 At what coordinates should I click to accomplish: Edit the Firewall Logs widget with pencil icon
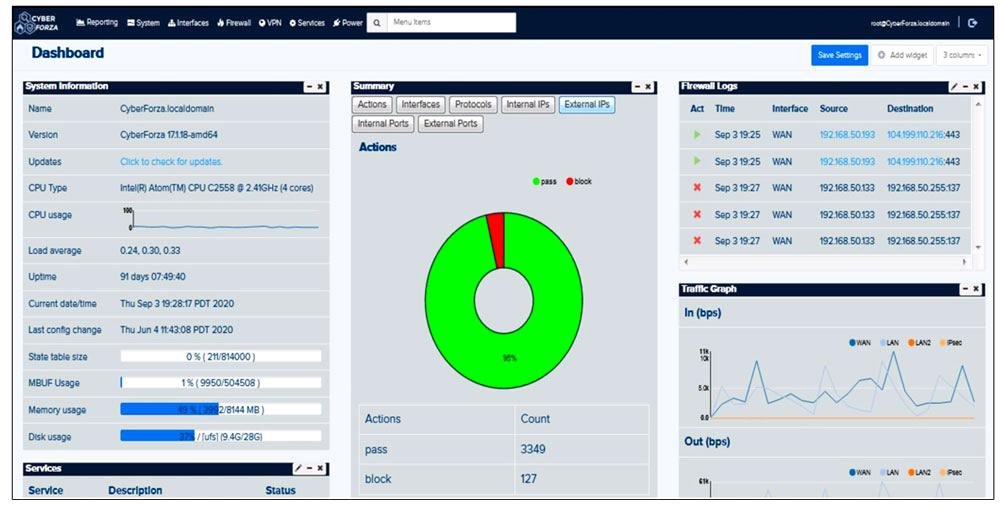(955, 87)
